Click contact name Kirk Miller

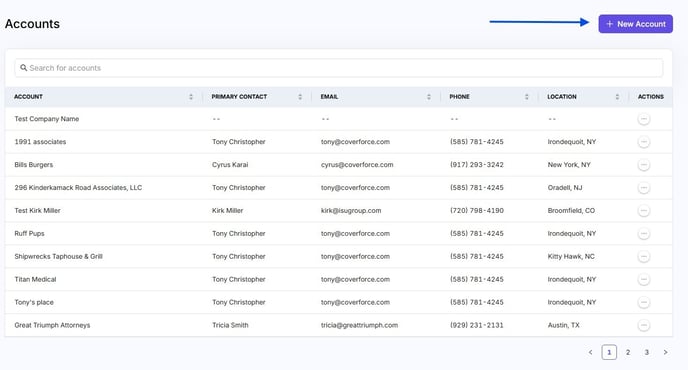pos(227,211)
